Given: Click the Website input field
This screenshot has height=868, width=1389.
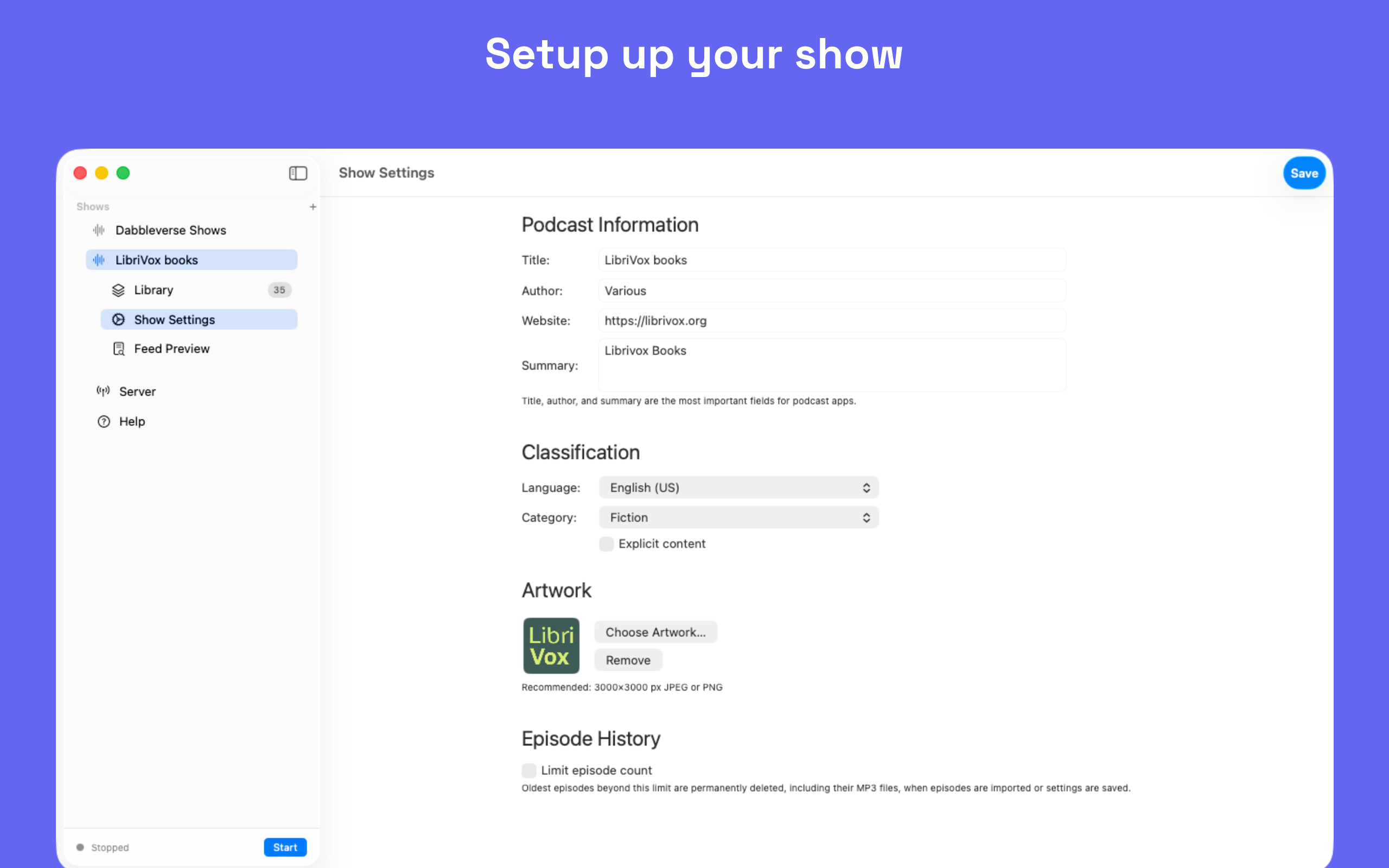Looking at the screenshot, I should click(x=832, y=321).
